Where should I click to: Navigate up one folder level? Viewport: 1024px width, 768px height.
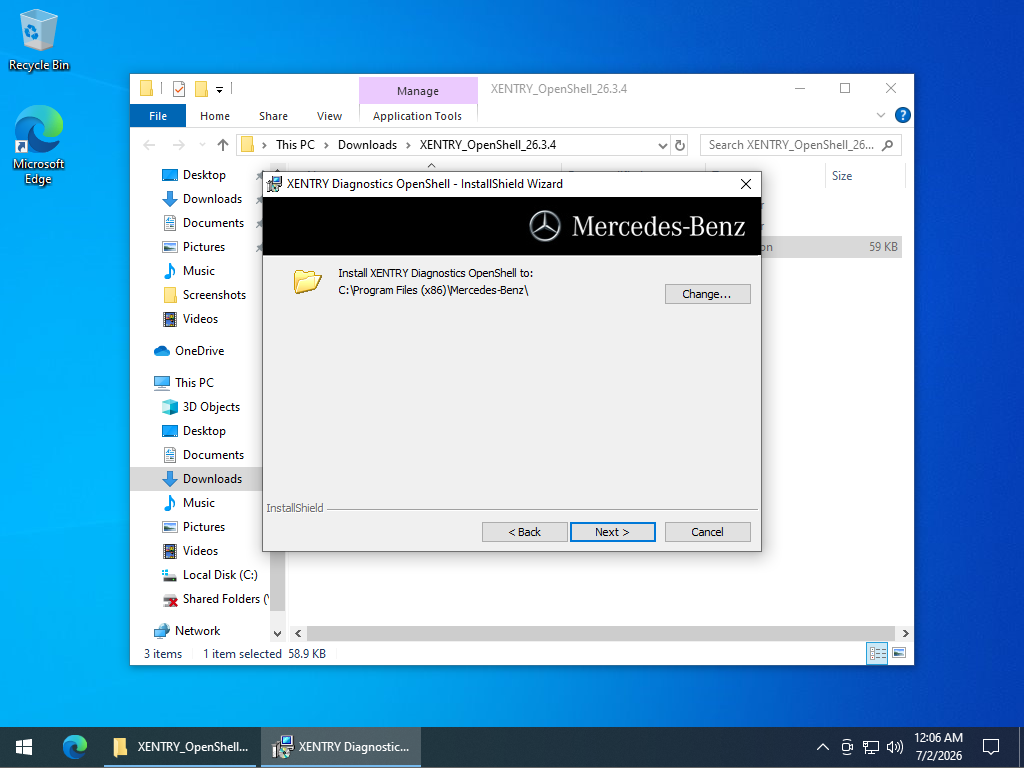pyautogui.click(x=223, y=145)
